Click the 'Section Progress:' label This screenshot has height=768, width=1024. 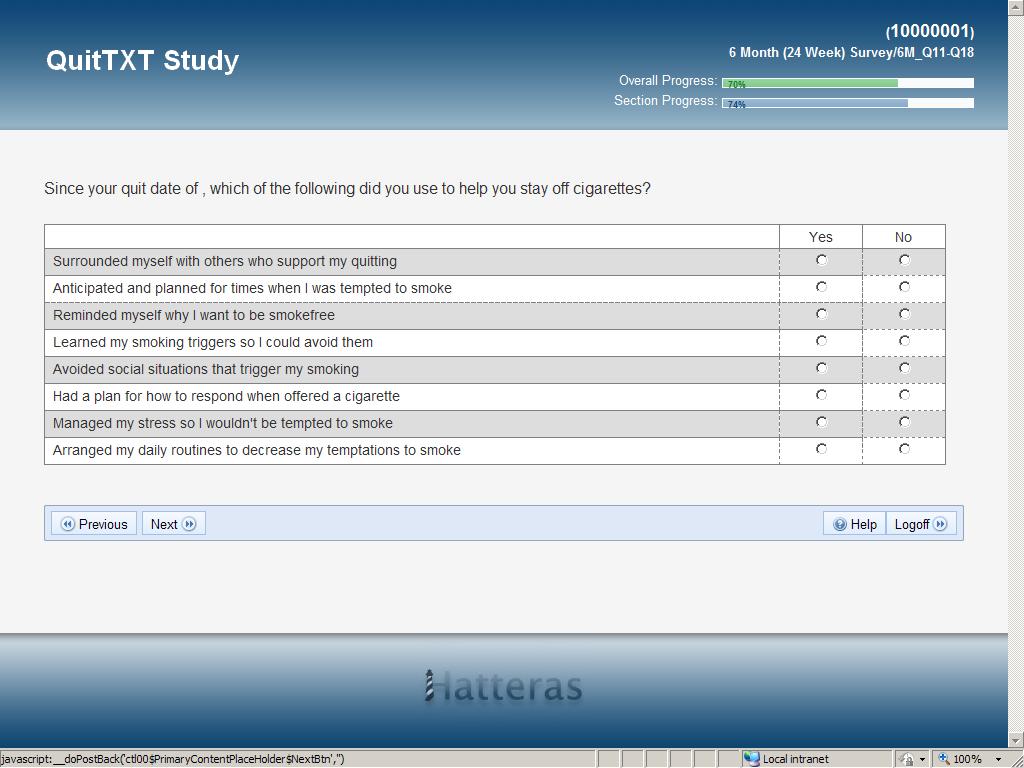pos(665,101)
